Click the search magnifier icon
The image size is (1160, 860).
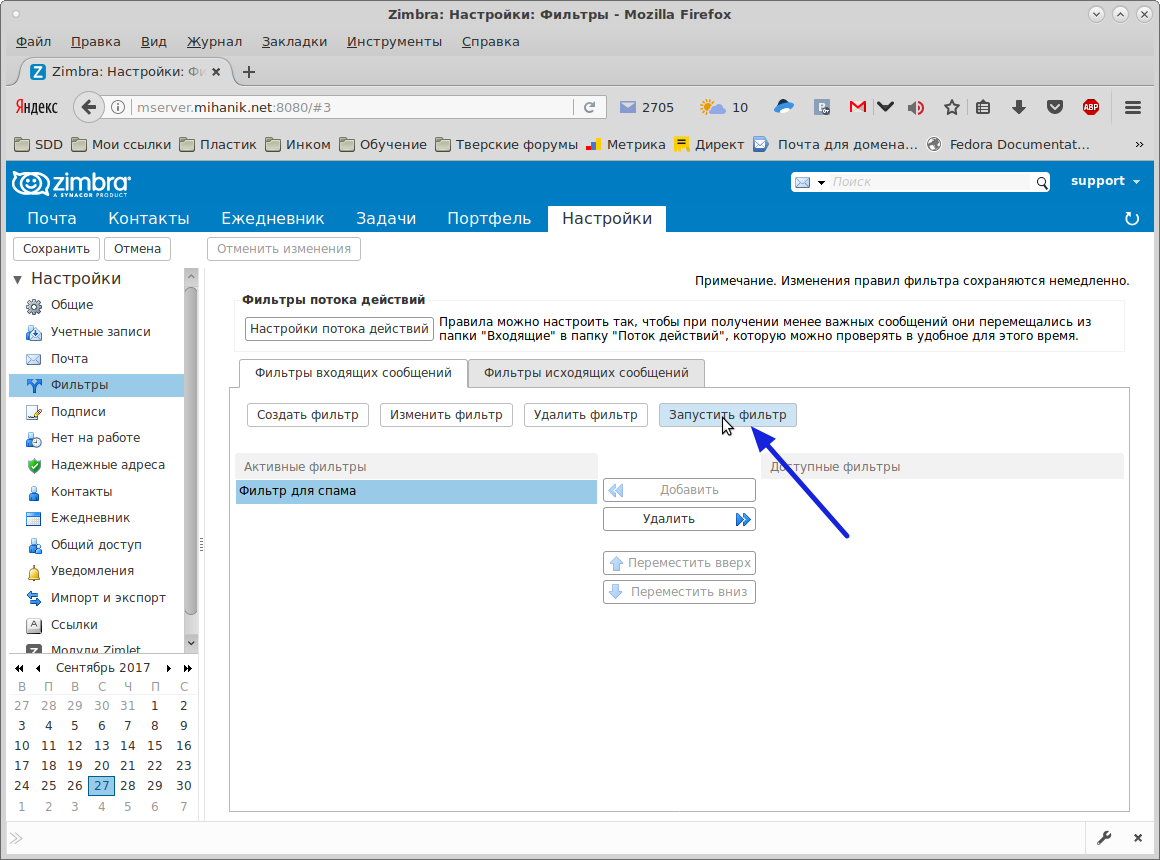click(x=1042, y=182)
